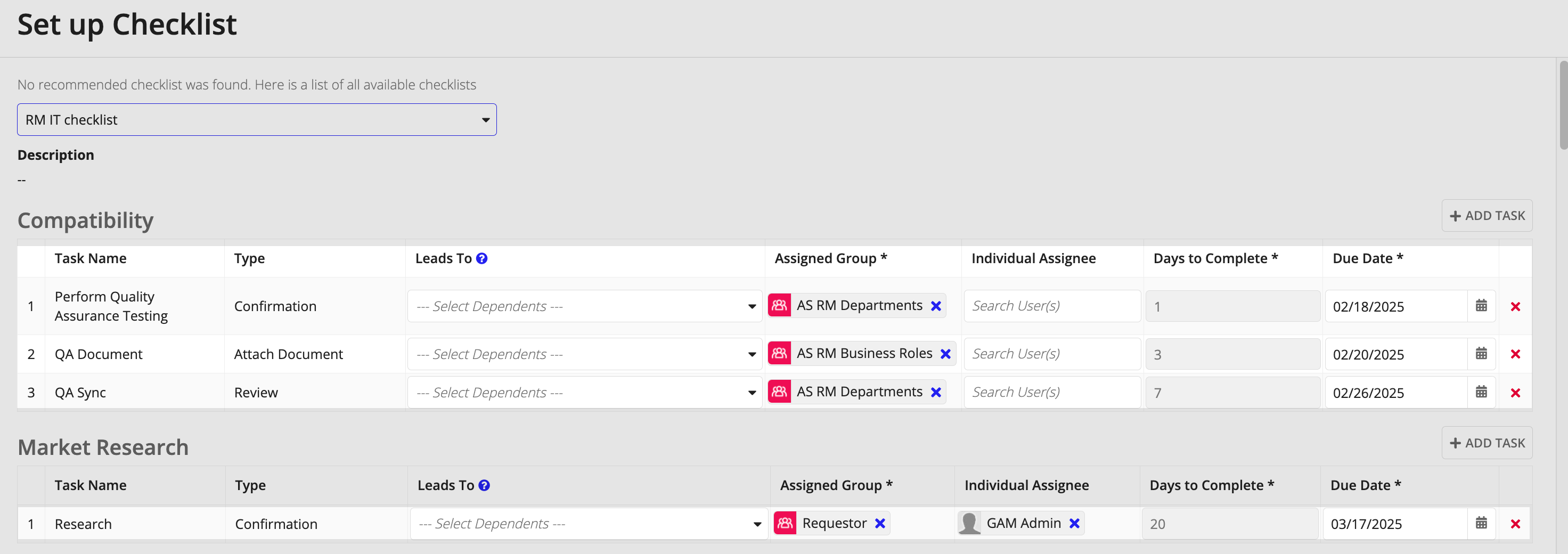Click group icon of AS RM Business Roles
Screen dimensions: 1568x554
780,354
